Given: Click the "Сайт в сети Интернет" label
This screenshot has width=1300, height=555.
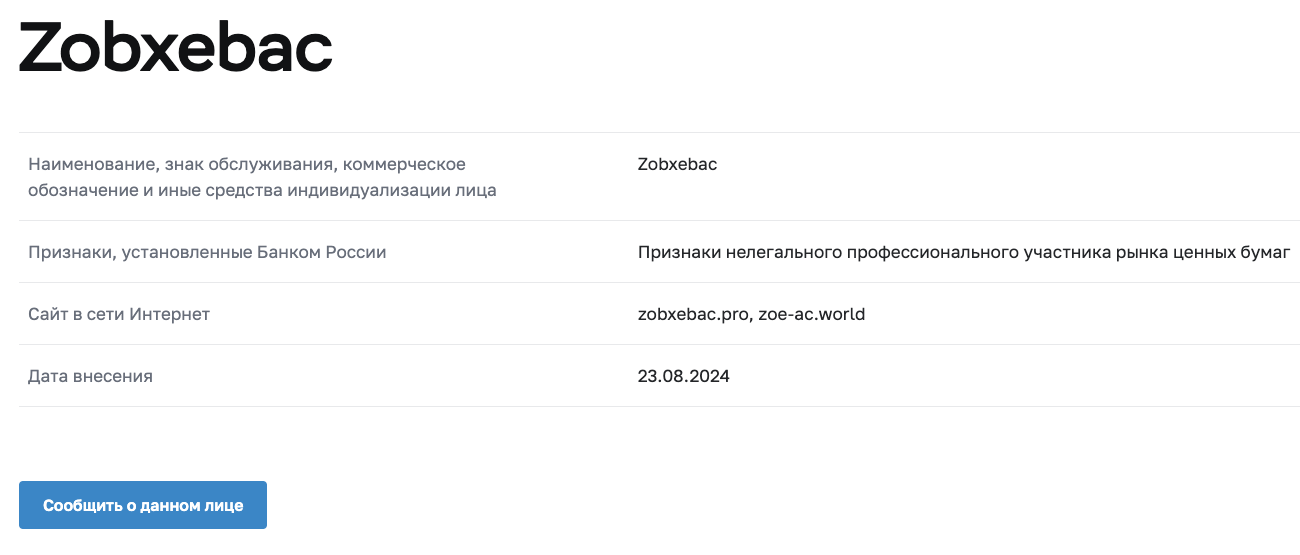Looking at the screenshot, I should tap(119, 314).
